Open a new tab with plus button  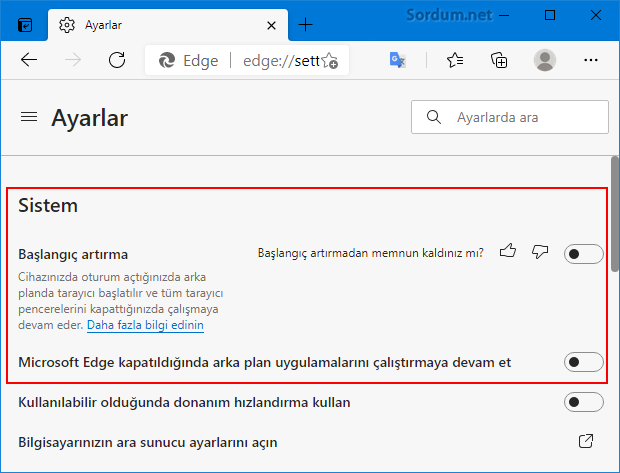point(305,25)
